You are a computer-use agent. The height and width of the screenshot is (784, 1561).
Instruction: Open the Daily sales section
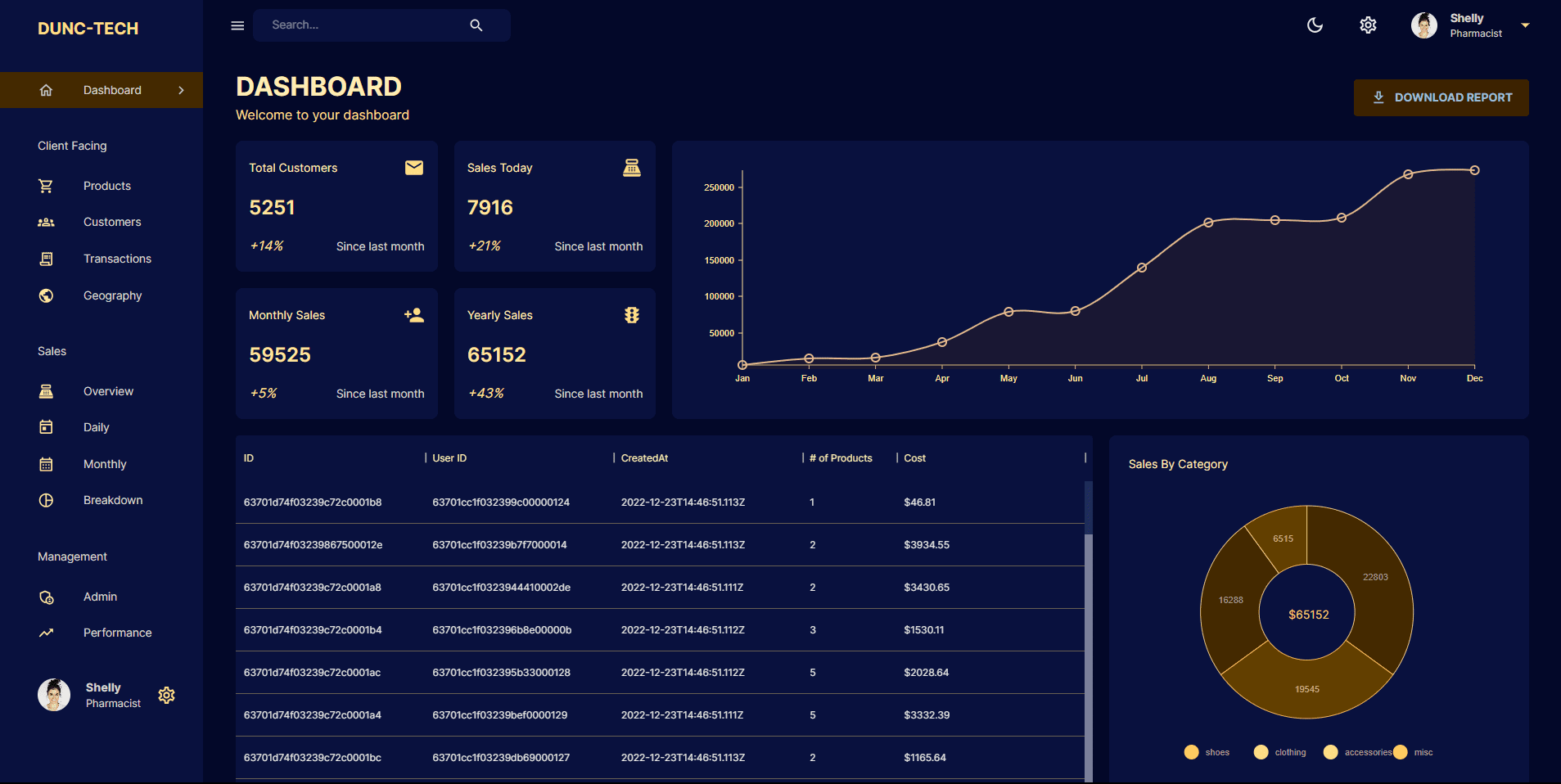(x=96, y=427)
